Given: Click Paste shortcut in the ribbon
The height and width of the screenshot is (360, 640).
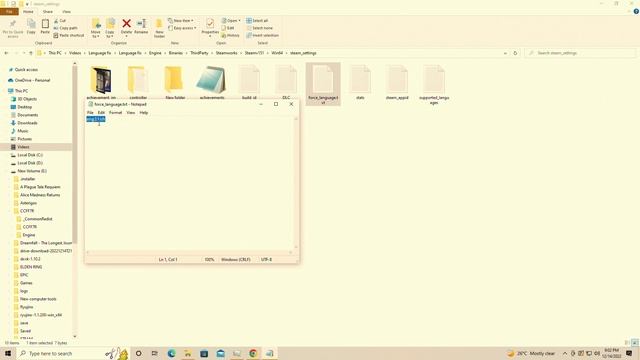Looking at the screenshot, I should point(69,36).
